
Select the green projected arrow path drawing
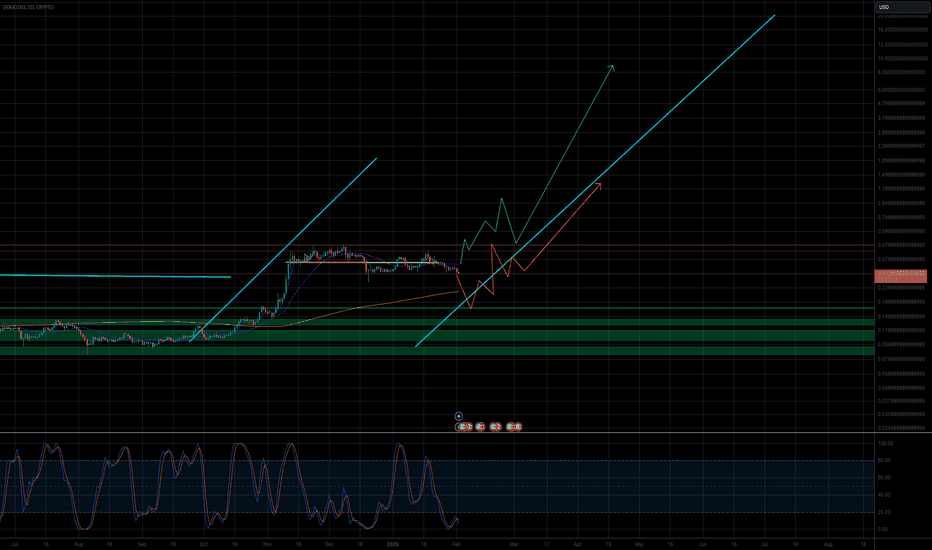(563, 156)
